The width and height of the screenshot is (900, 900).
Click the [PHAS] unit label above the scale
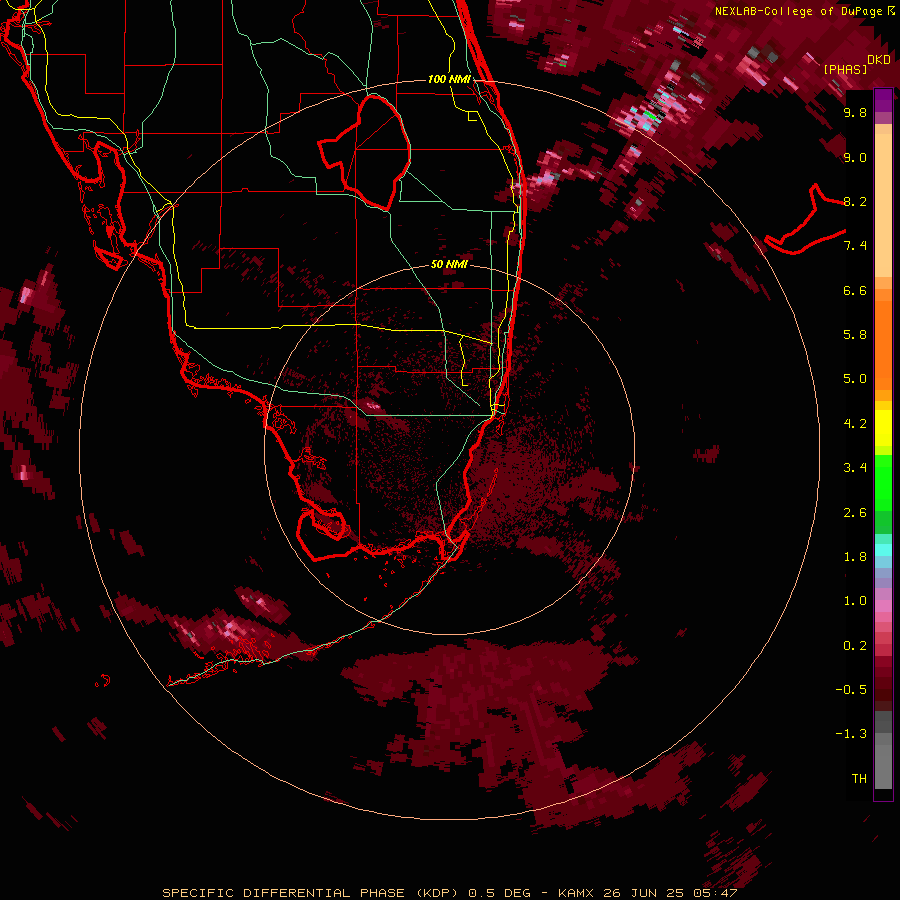click(845, 70)
